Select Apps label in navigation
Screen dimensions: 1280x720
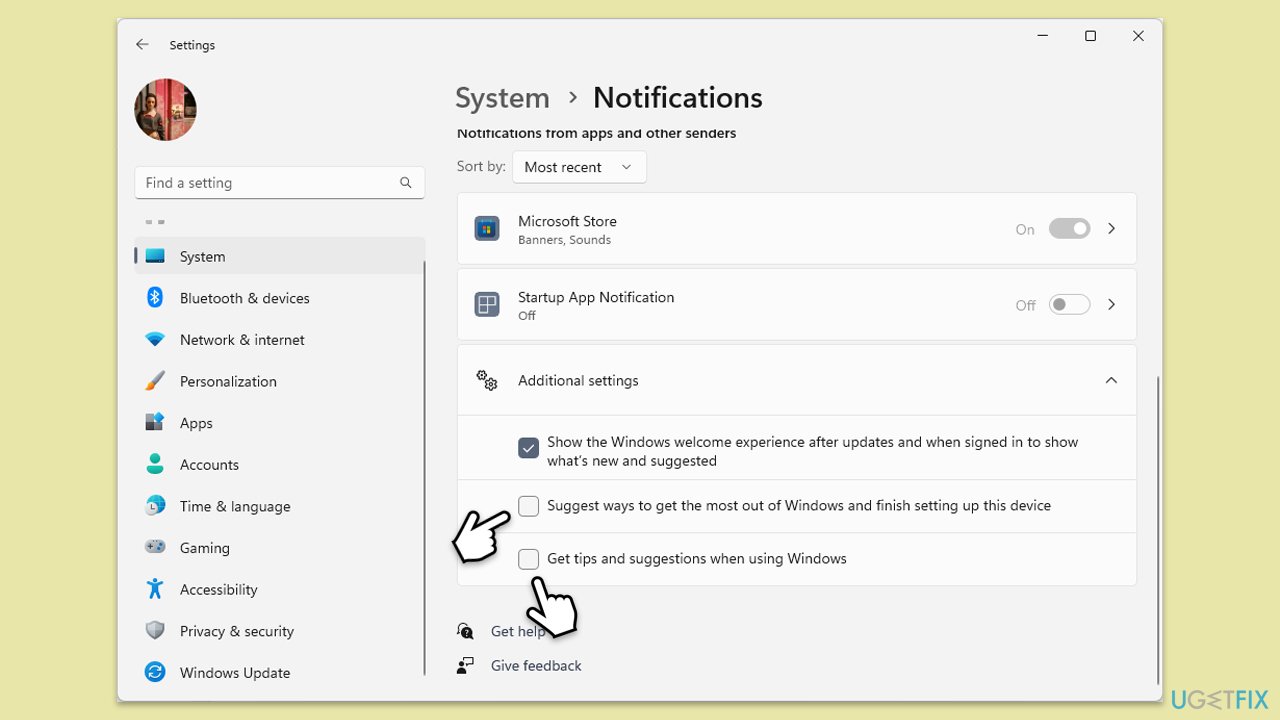[x=196, y=423]
